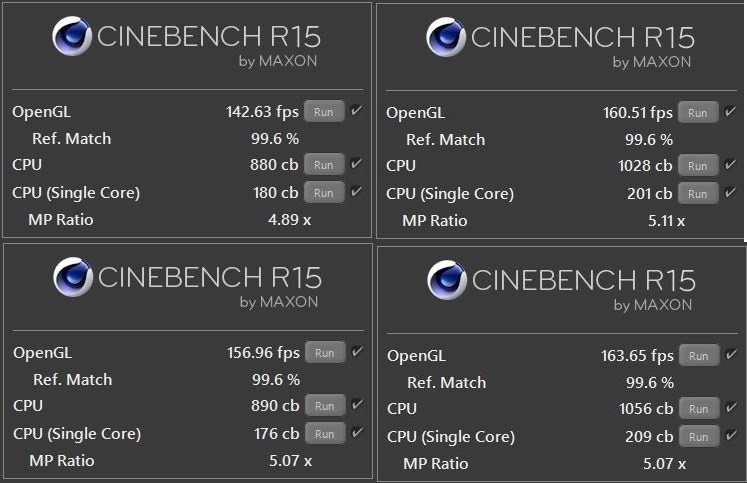
Task: Run the OpenGL test showing 142.63 fps
Action: [x=324, y=112]
